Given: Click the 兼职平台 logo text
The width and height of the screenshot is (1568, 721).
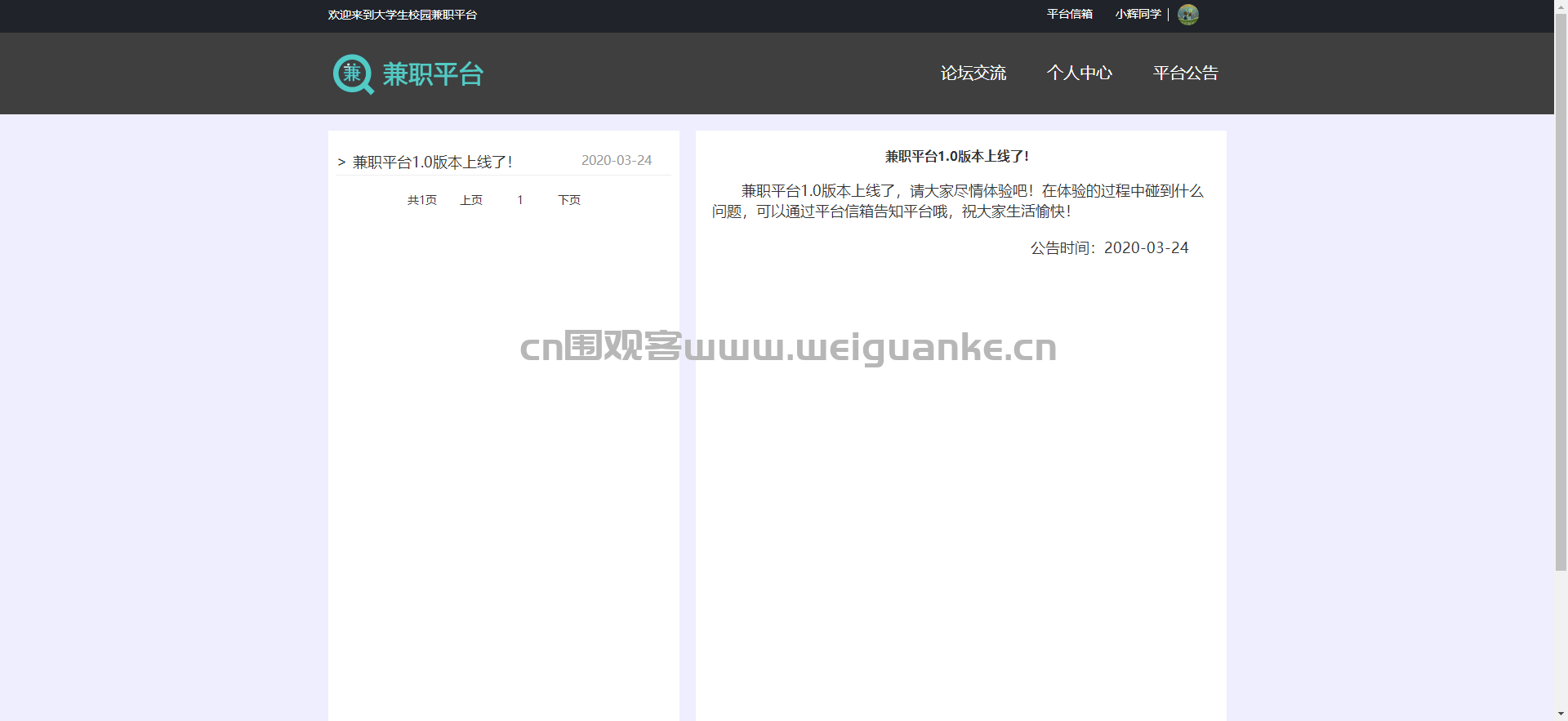Looking at the screenshot, I should pos(434,74).
